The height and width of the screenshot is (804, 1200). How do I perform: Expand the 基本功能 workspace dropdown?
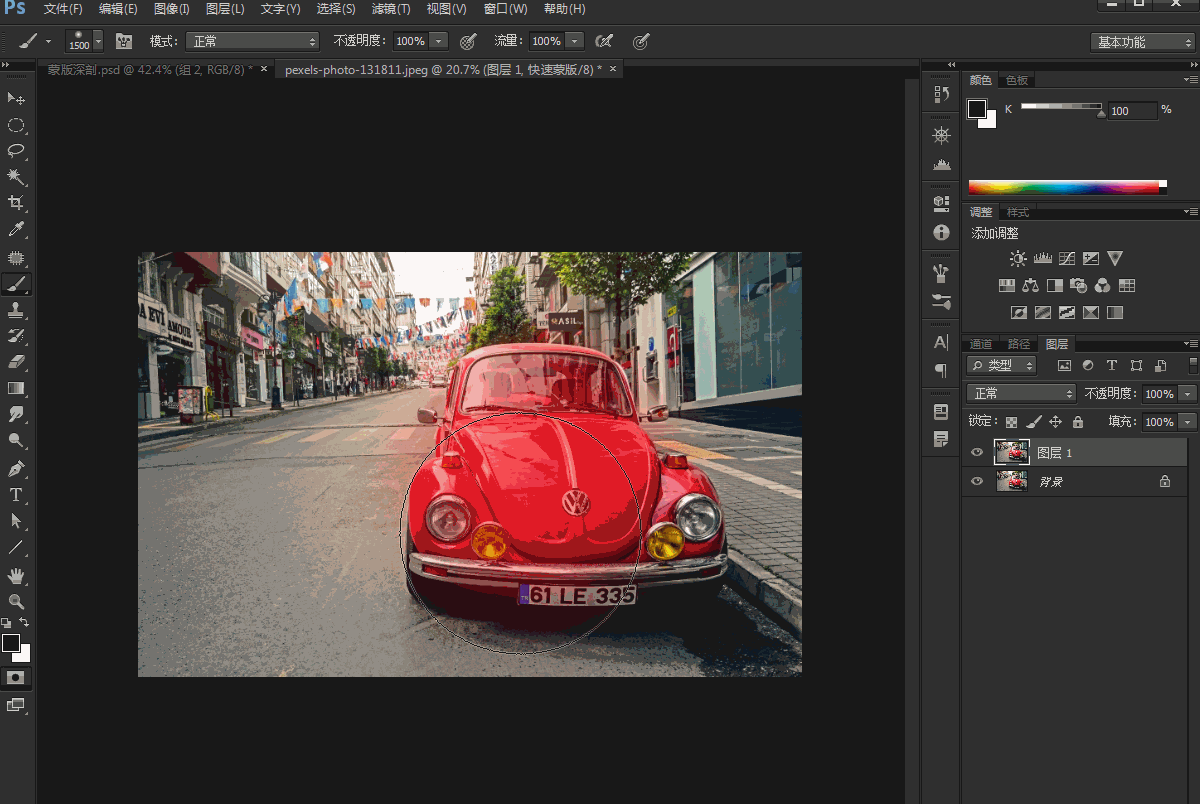[1142, 42]
